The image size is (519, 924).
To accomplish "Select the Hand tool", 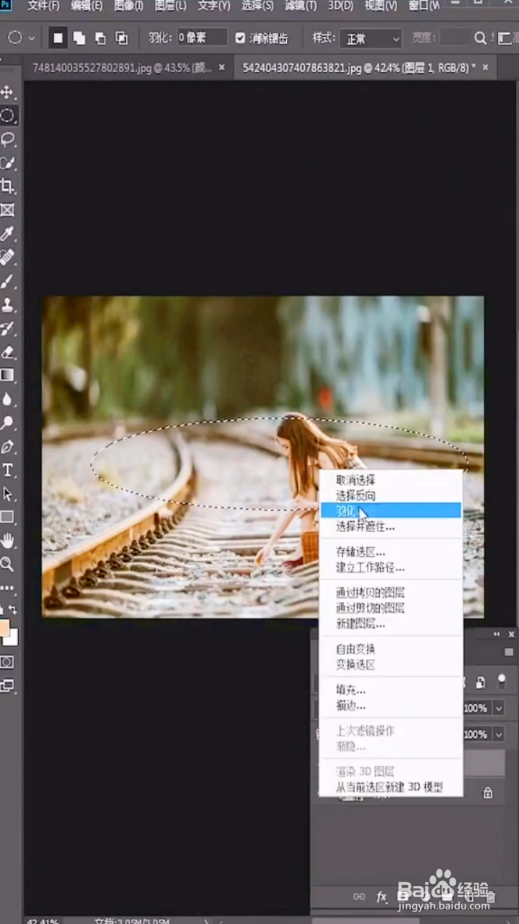I will (7, 540).
